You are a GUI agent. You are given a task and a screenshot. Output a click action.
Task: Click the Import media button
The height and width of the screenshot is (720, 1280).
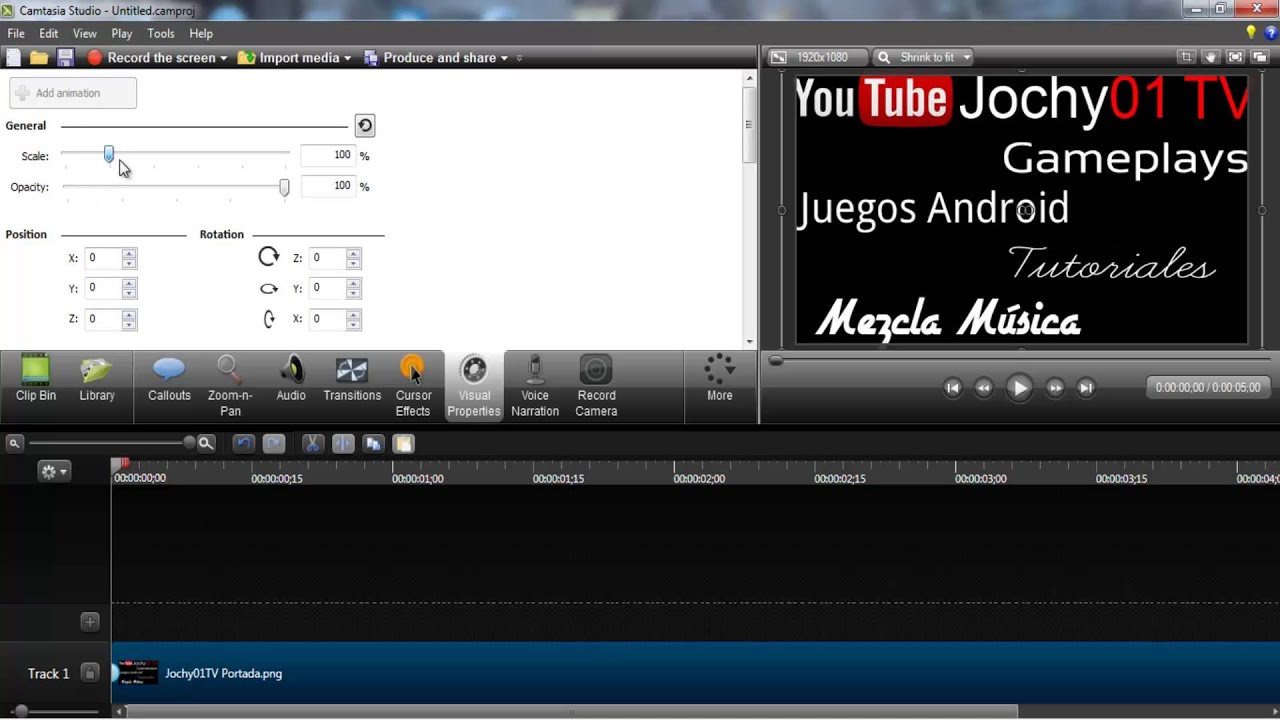point(289,58)
